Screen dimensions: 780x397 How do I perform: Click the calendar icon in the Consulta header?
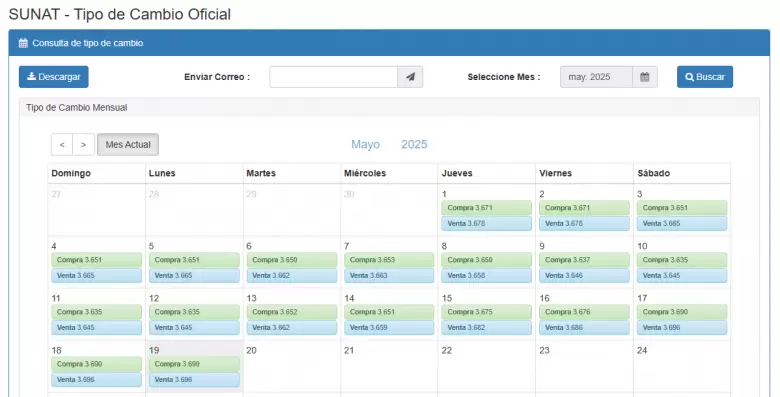(x=23, y=43)
